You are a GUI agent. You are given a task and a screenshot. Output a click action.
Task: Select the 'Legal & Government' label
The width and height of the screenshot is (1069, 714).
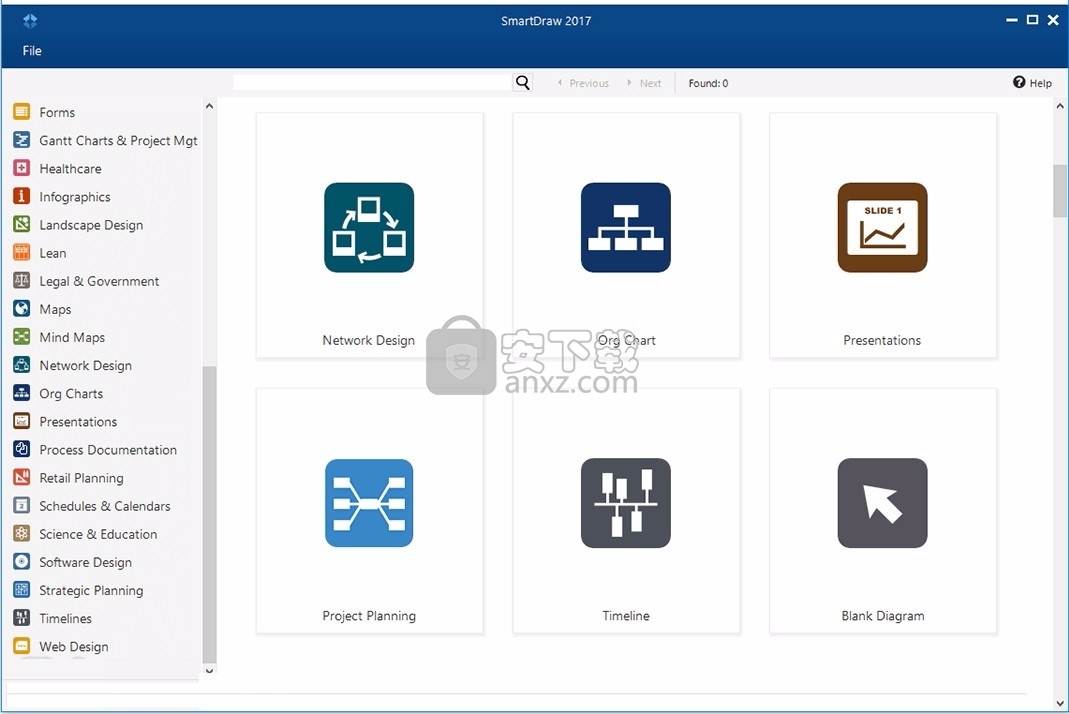pyautogui.click(x=99, y=280)
